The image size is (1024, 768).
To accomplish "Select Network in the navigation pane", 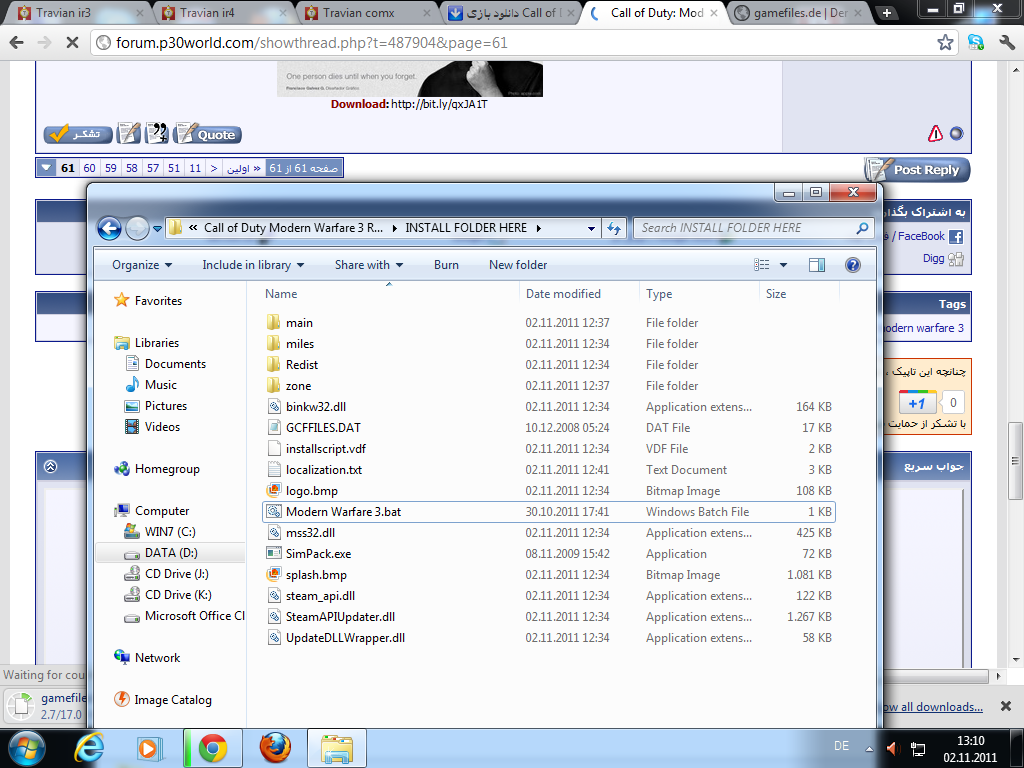I will point(157,658).
